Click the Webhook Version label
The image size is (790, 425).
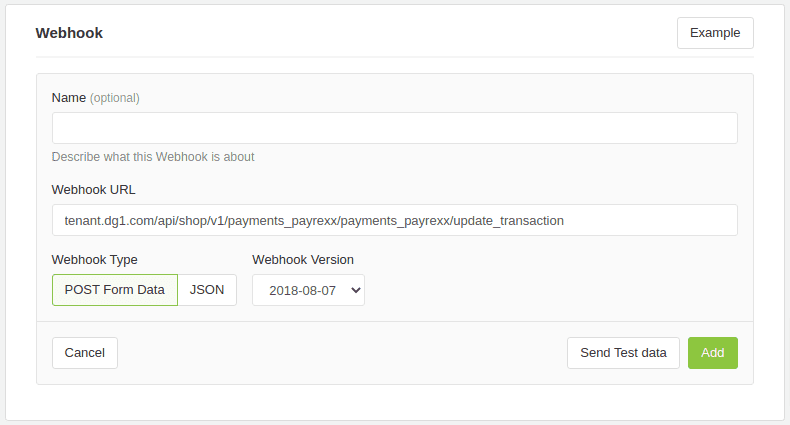(303, 260)
